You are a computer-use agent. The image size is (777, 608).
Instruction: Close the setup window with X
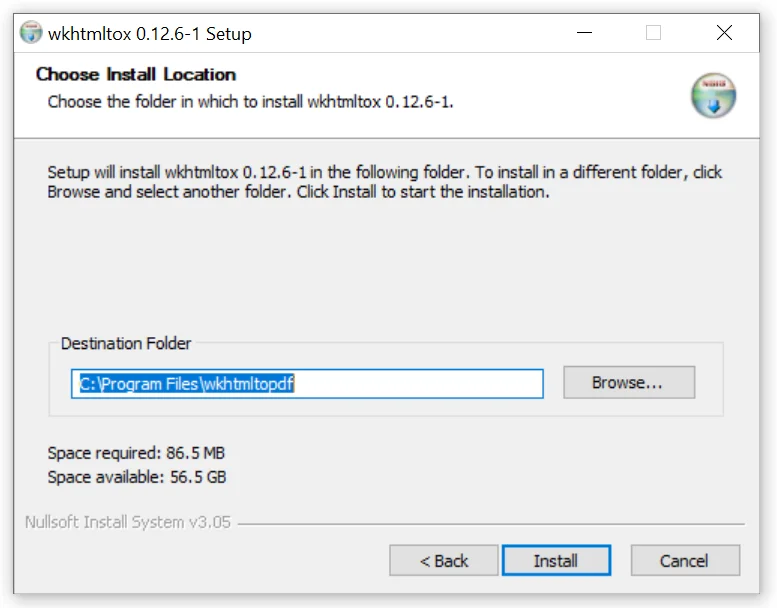point(724,33)
